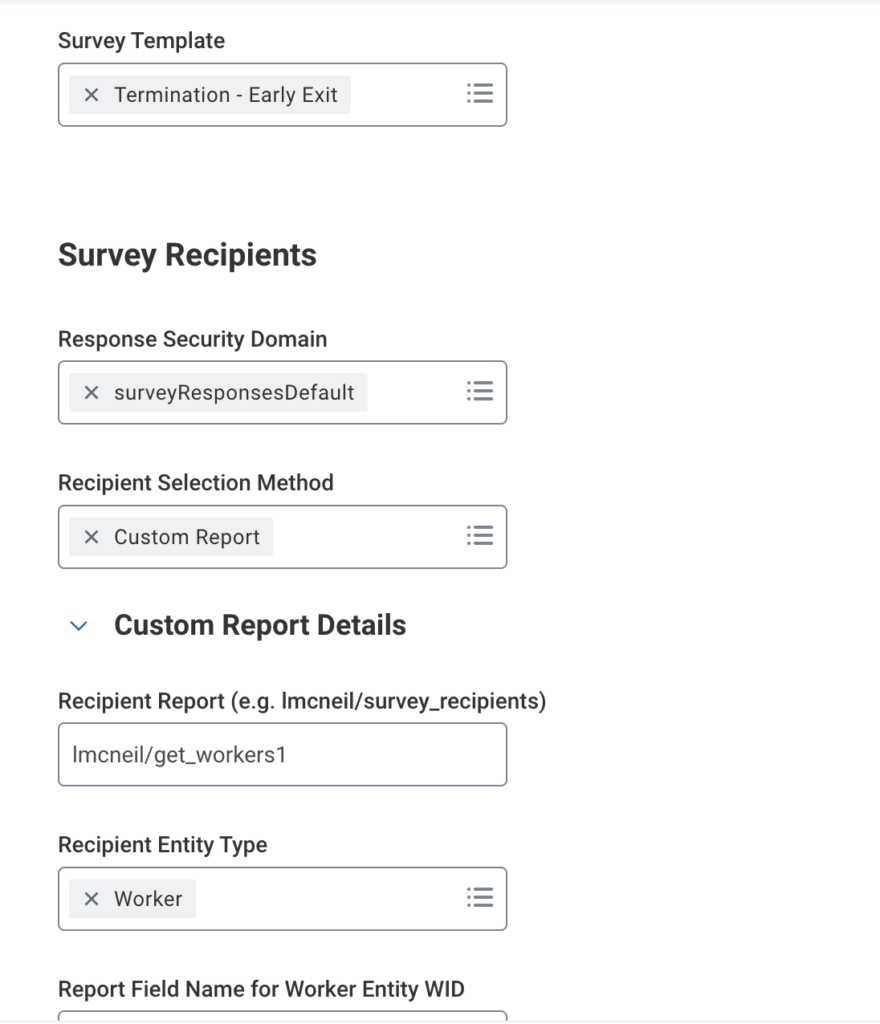Viewport: 880px width, 1024px height.
Task: Remove the surveyResponsesDefault selection
Action: point(91,393)
